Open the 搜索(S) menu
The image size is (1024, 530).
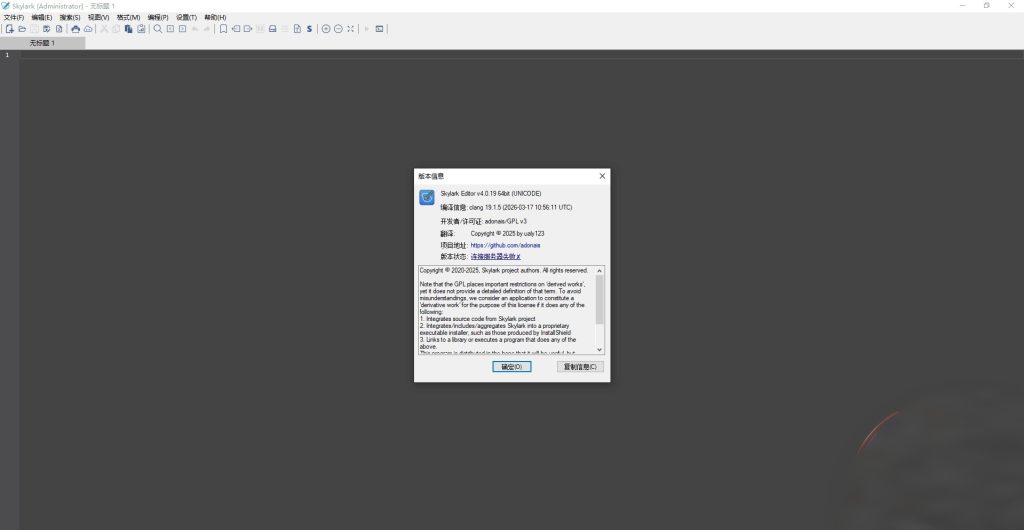pyautogui.click(x=70, y=18)
